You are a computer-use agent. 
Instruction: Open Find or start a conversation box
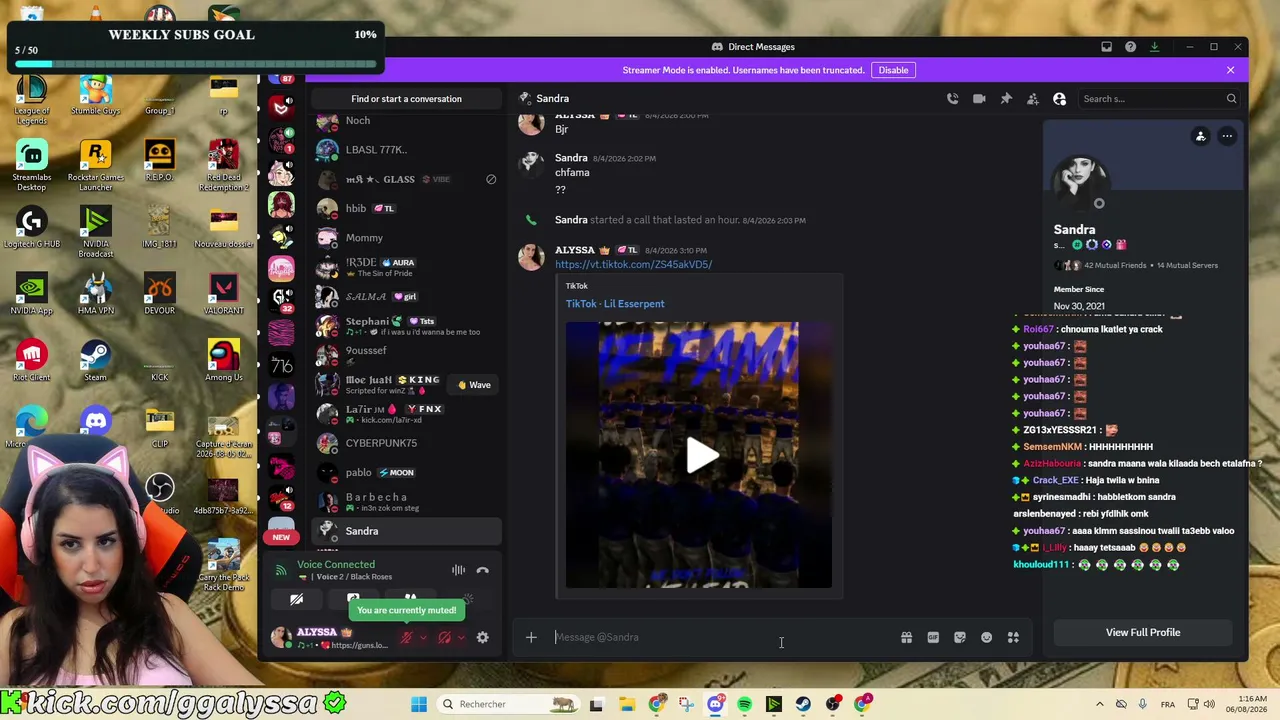pos(406,99)
